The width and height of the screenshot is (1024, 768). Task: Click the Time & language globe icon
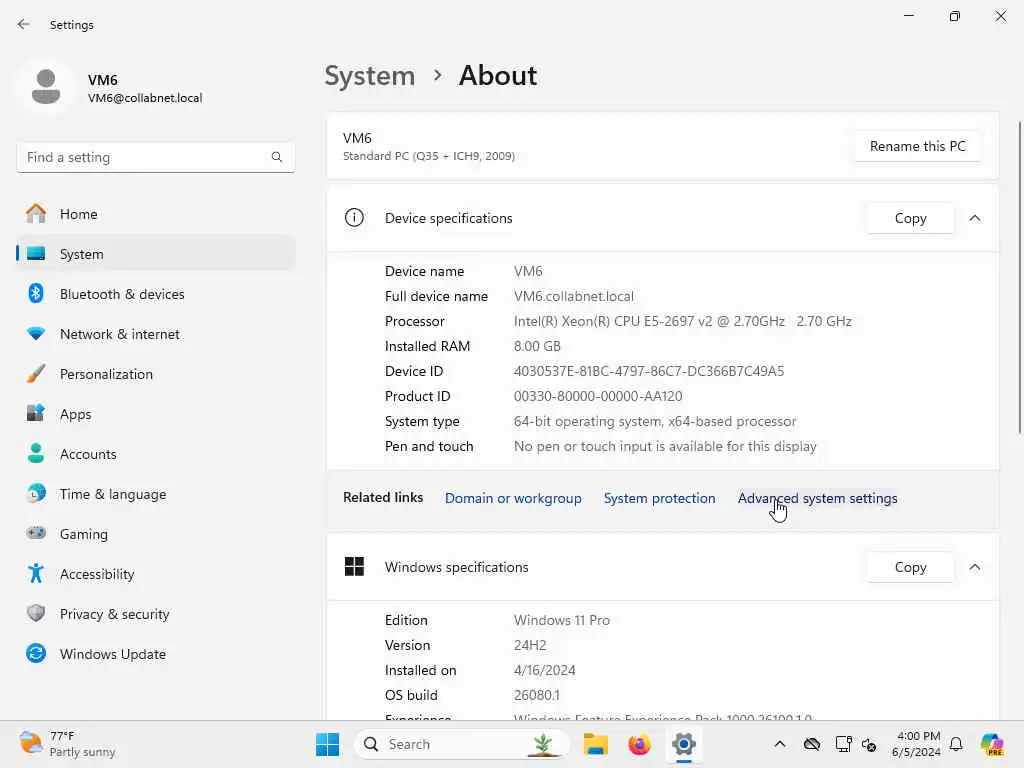(x=36, y=493)
